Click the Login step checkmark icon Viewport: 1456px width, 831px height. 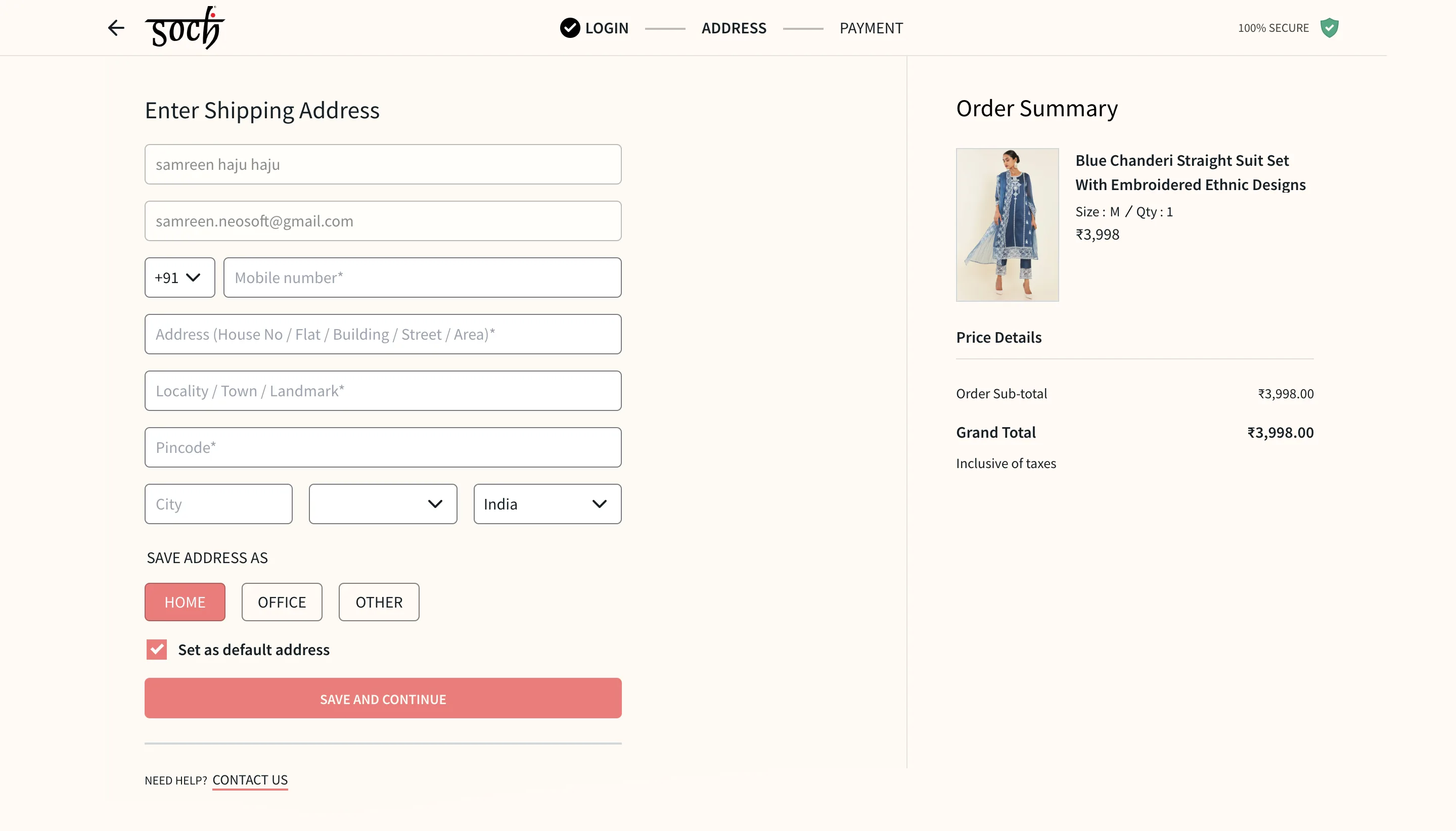point(570,28)
